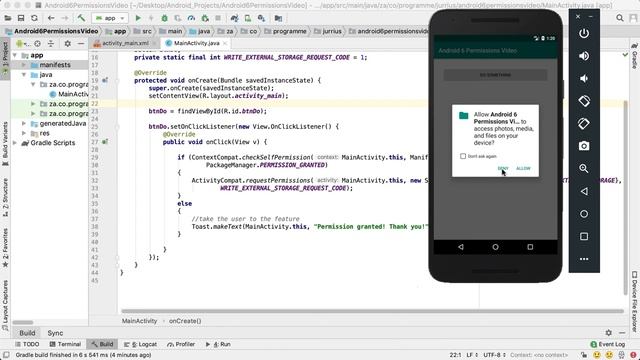Tap DENY in the permission dialog

tap(503, 168)
